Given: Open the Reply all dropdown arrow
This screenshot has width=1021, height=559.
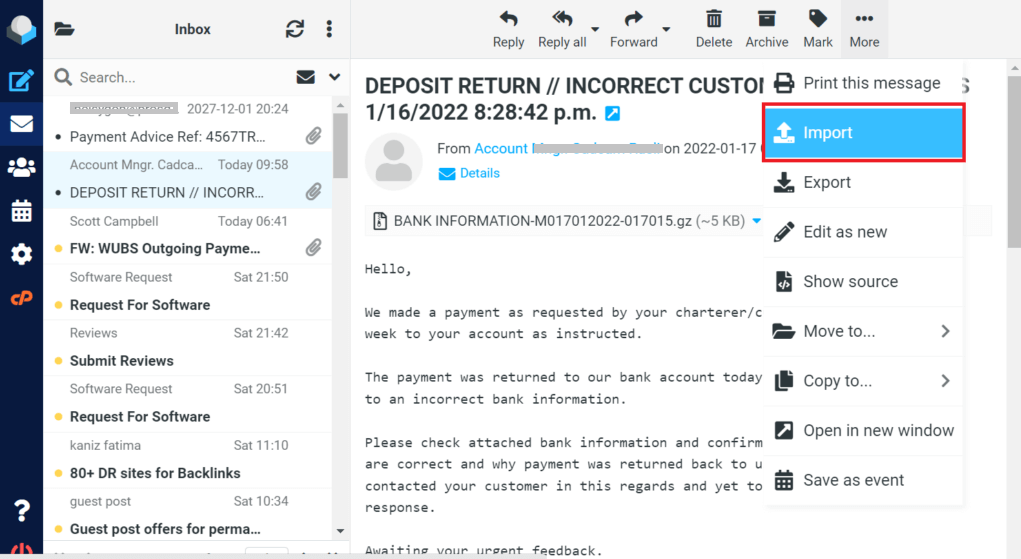Looking at the screenshot, I should pos(595,29).
